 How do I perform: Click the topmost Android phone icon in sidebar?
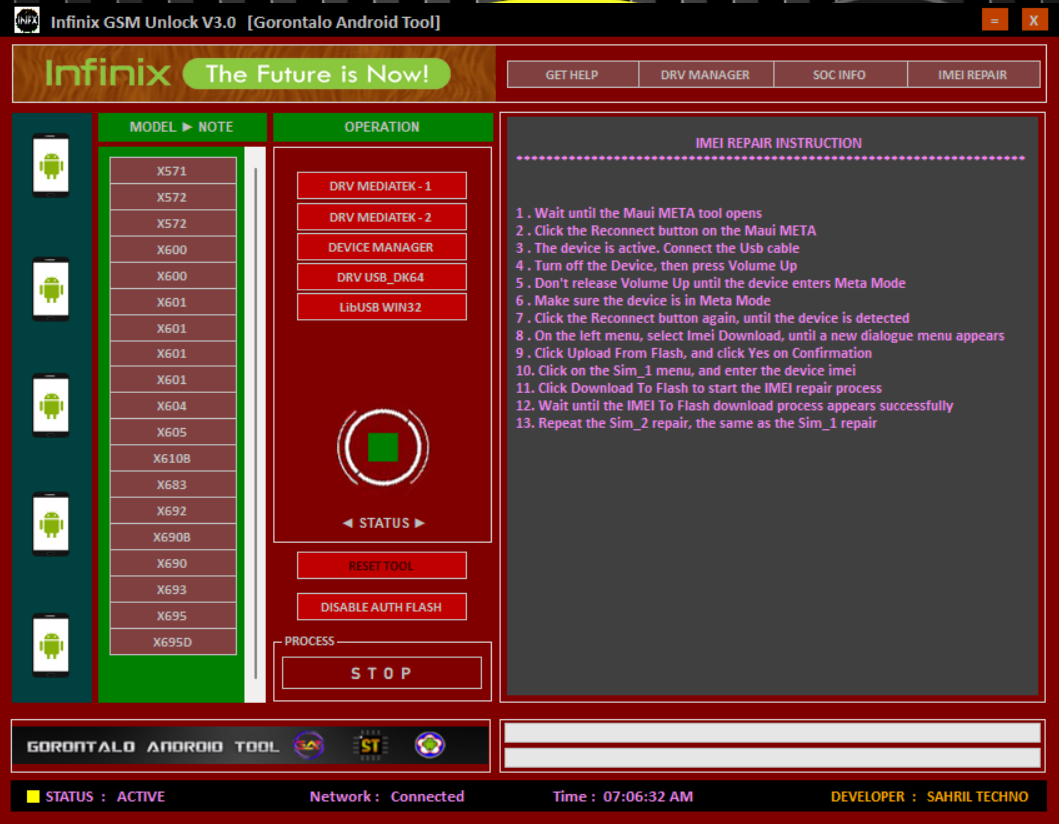[x=51, y=165]
